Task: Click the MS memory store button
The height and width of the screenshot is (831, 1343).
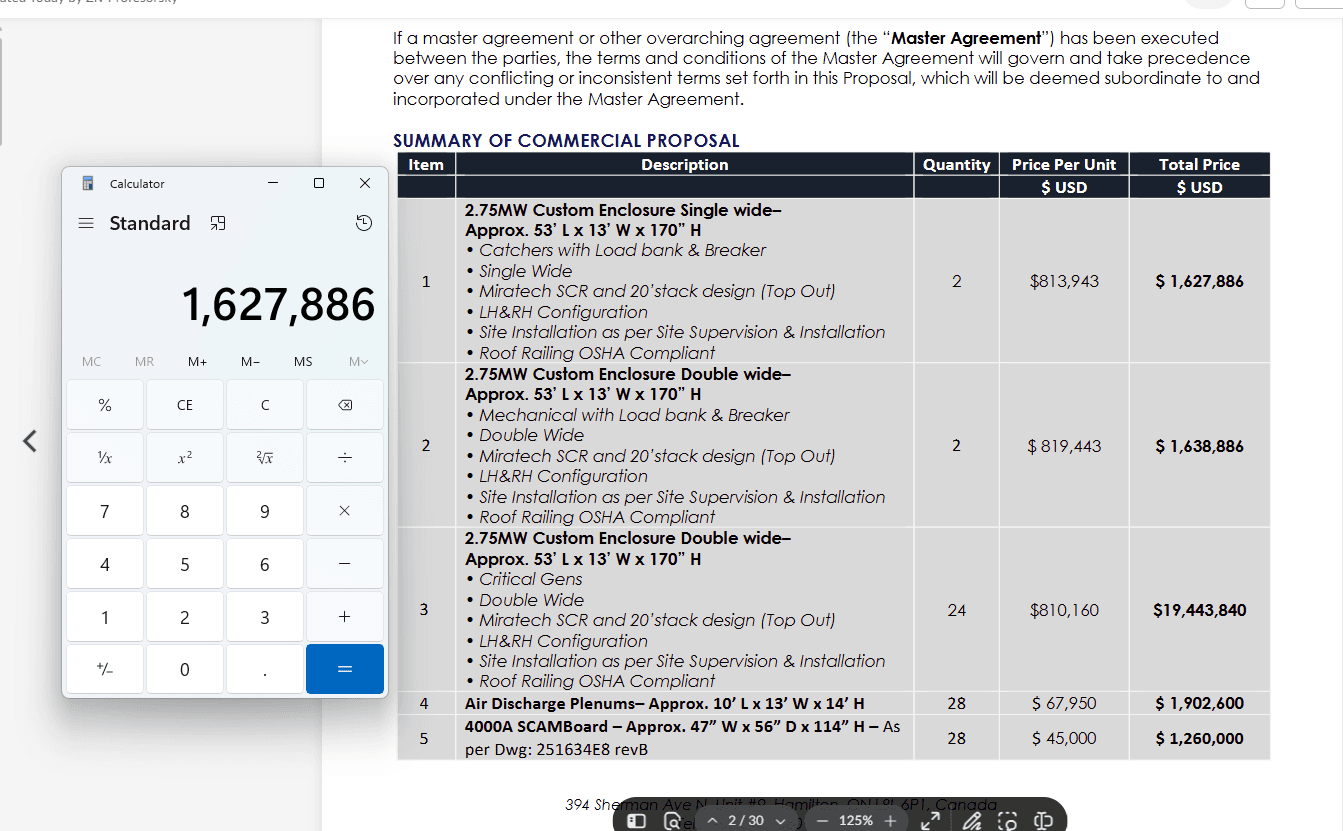Action: coord(303,362)
